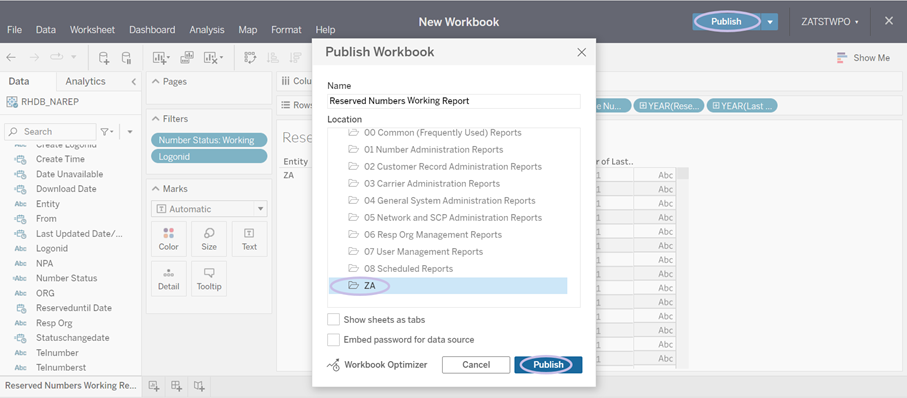Click the Tooltip mark card
Viewport: 907px width, 398px height.
click(x=209, y=279)
